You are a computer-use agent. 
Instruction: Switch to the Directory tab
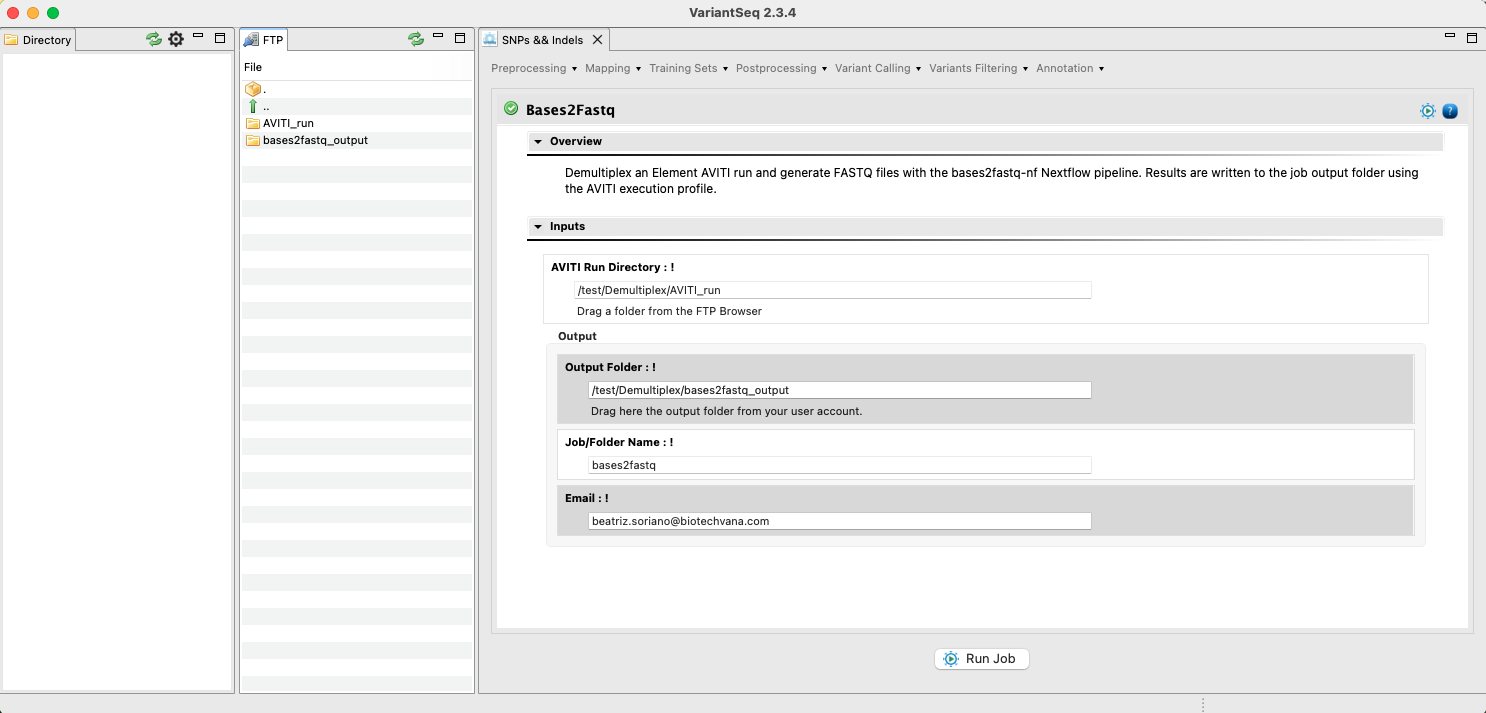[x=39, y=40]
